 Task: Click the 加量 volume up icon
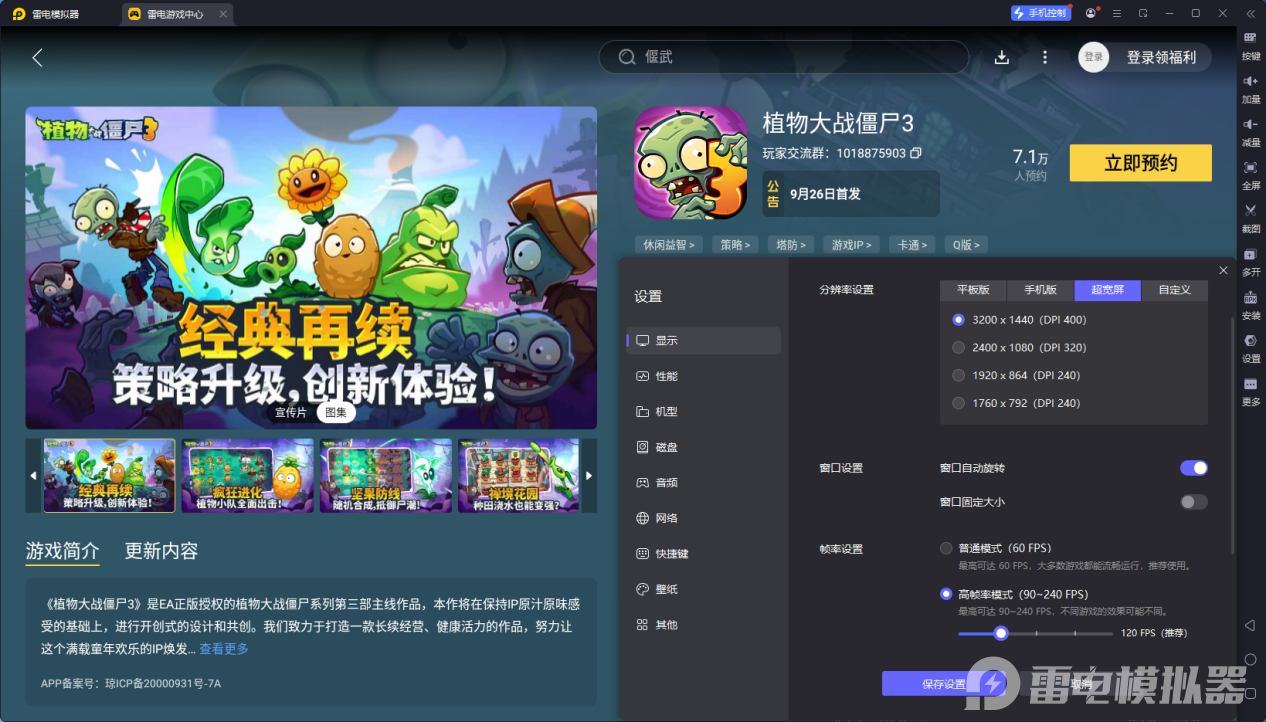(x=1250, y=81)
